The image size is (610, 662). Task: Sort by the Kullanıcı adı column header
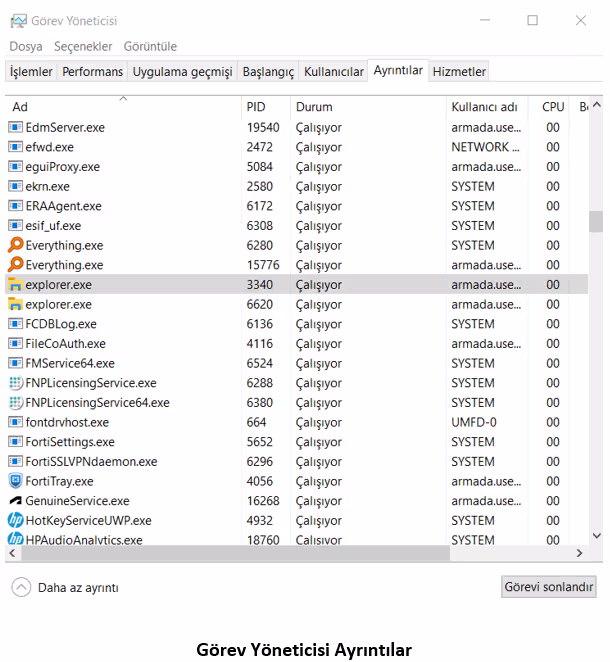point(487,107)
